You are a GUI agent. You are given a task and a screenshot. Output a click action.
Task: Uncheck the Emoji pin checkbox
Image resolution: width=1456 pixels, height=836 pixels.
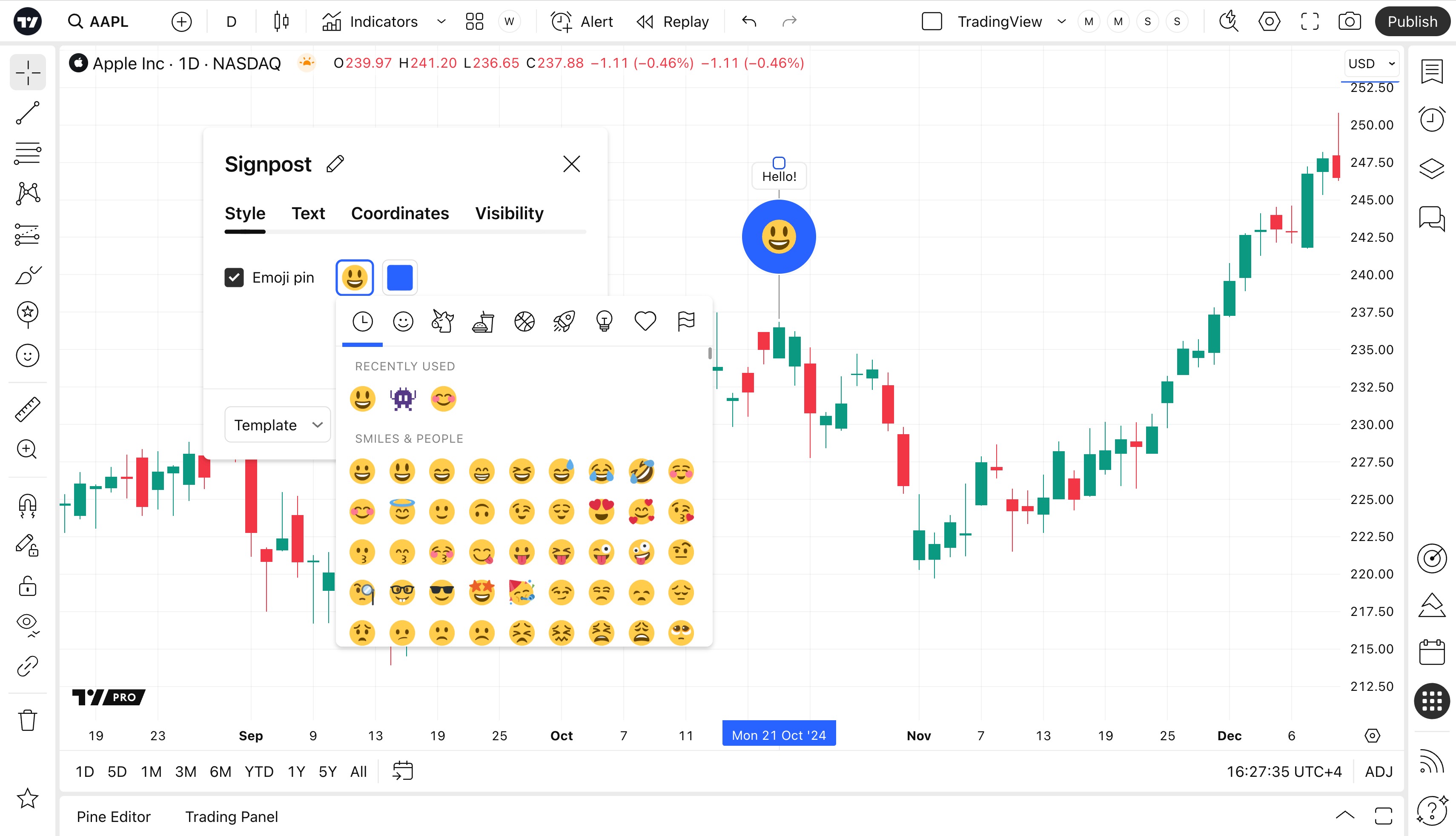234,278
